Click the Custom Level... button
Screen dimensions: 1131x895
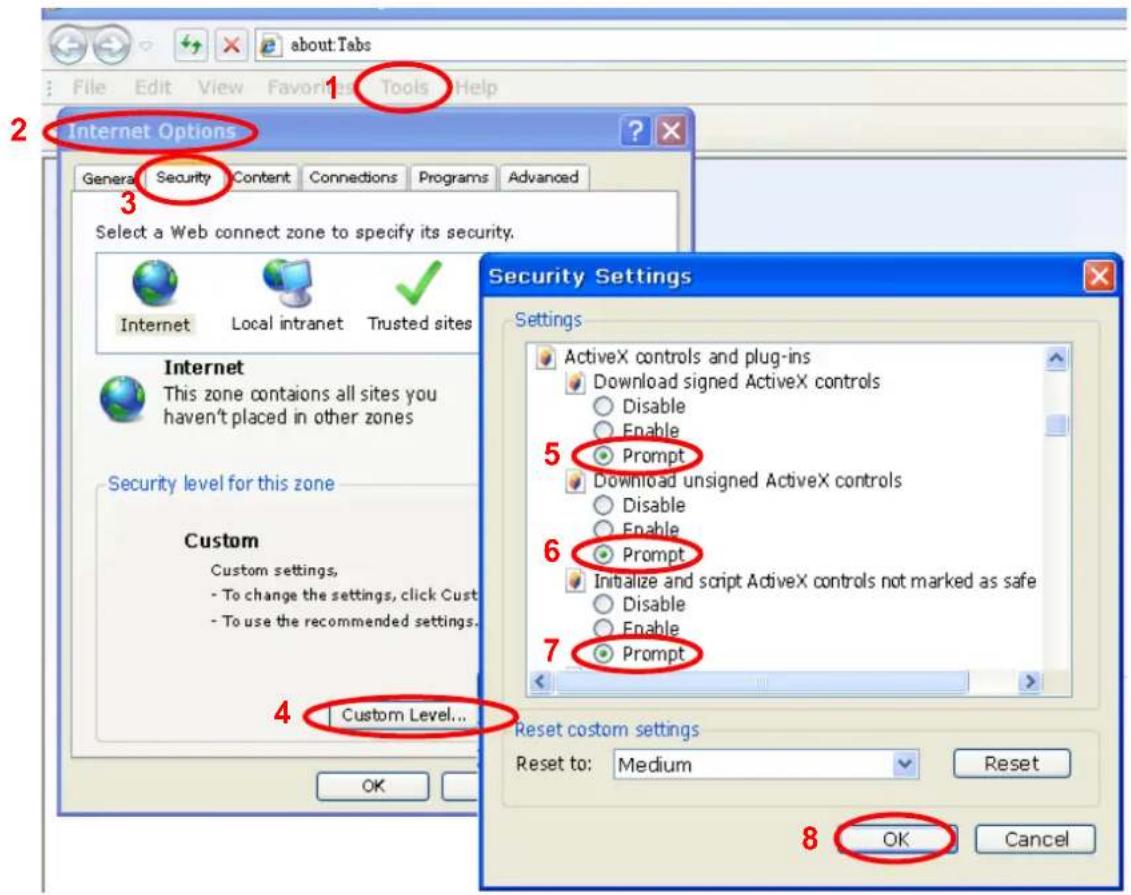[404, 715]
